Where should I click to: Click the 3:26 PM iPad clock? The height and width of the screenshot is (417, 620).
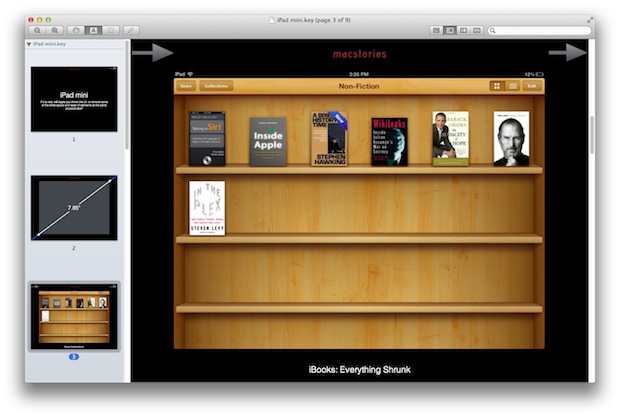click(x=359, y=74)
